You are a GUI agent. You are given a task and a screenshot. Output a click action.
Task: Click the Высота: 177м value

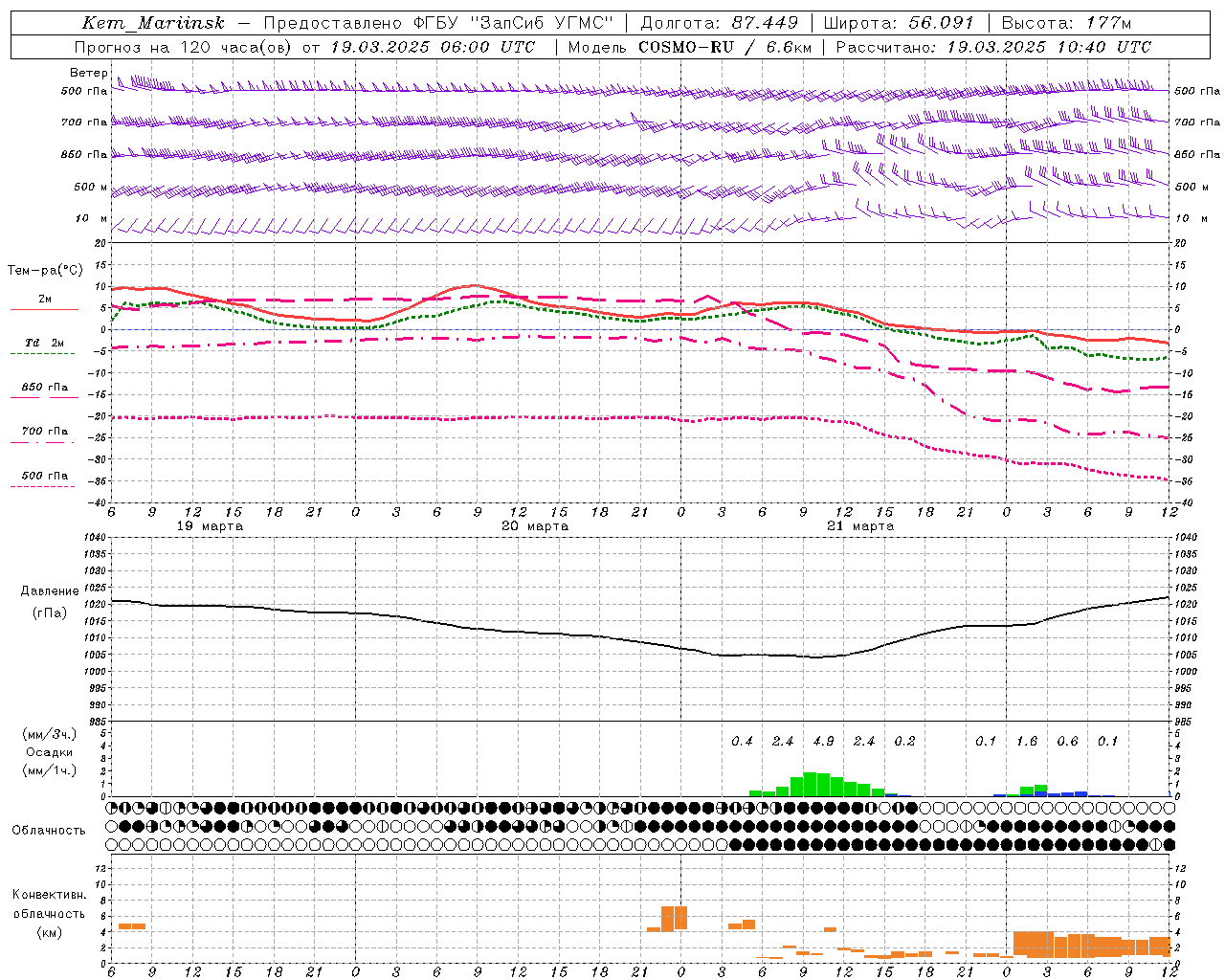click(x=1066, y=23)
